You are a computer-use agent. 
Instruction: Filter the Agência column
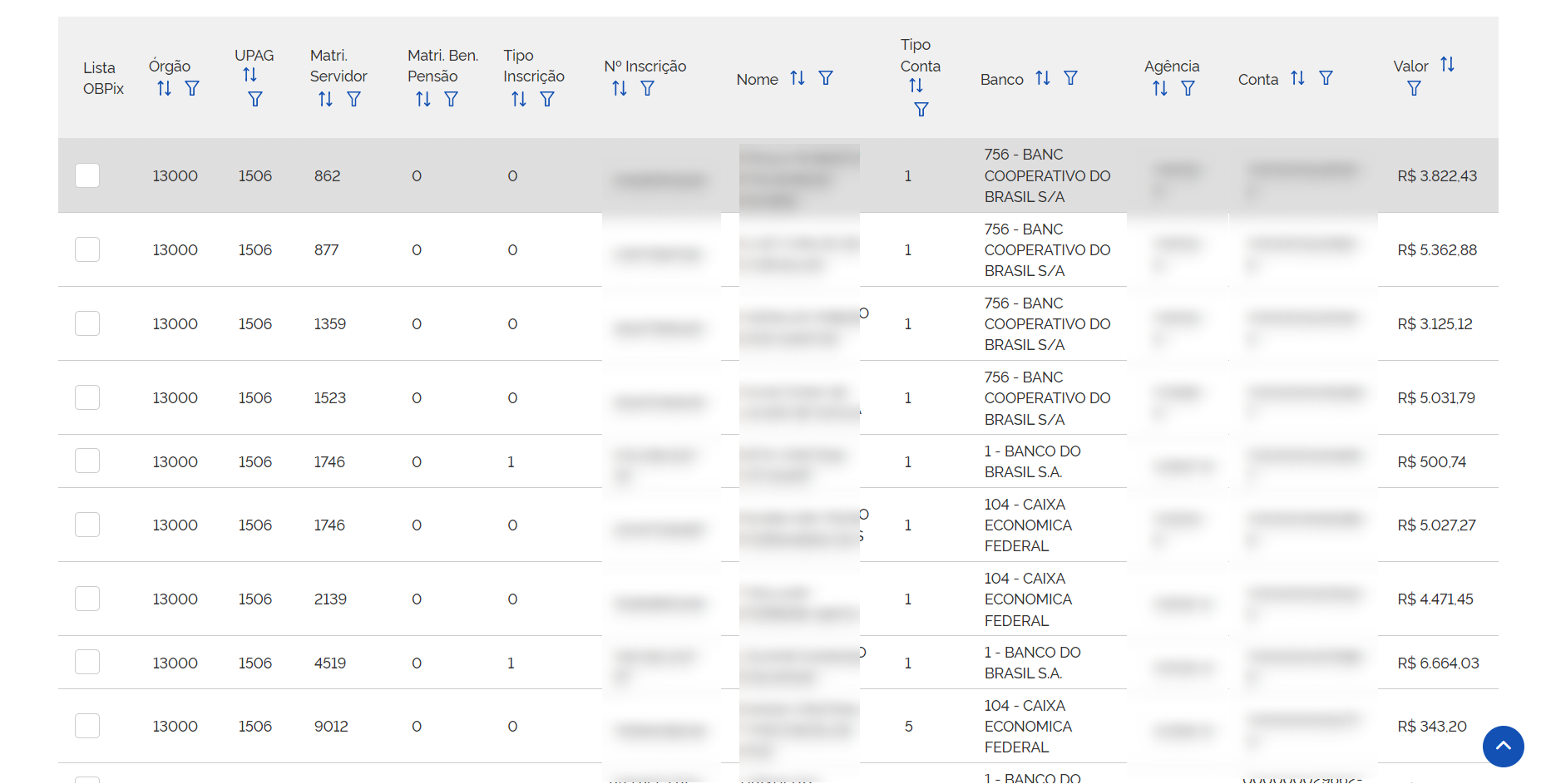[x=1188, y=88]
